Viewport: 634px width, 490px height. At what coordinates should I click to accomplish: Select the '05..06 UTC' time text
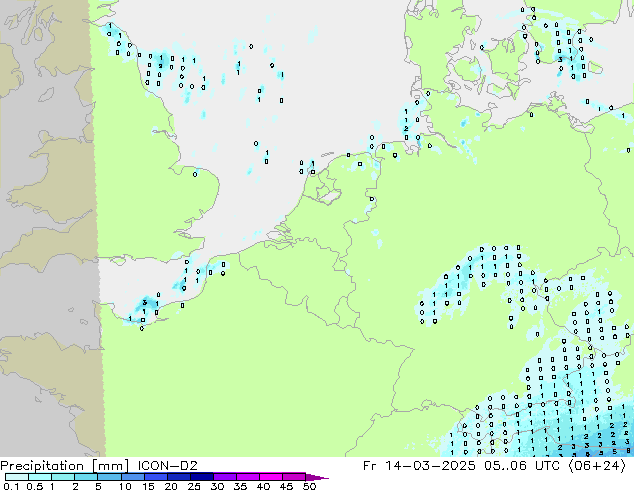[x=522, y=466]
